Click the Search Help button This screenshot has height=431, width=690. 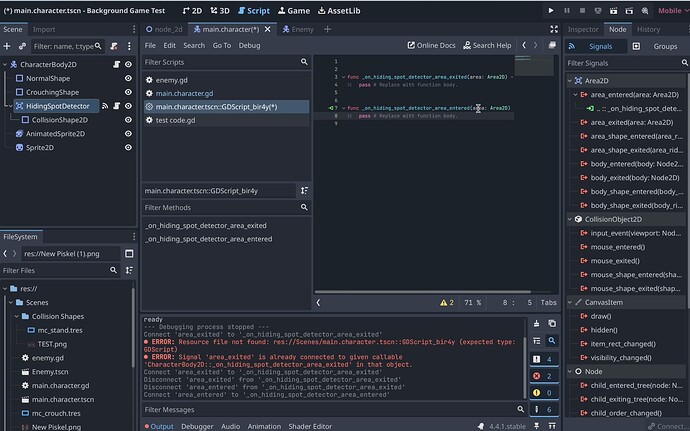coord(486,46)
